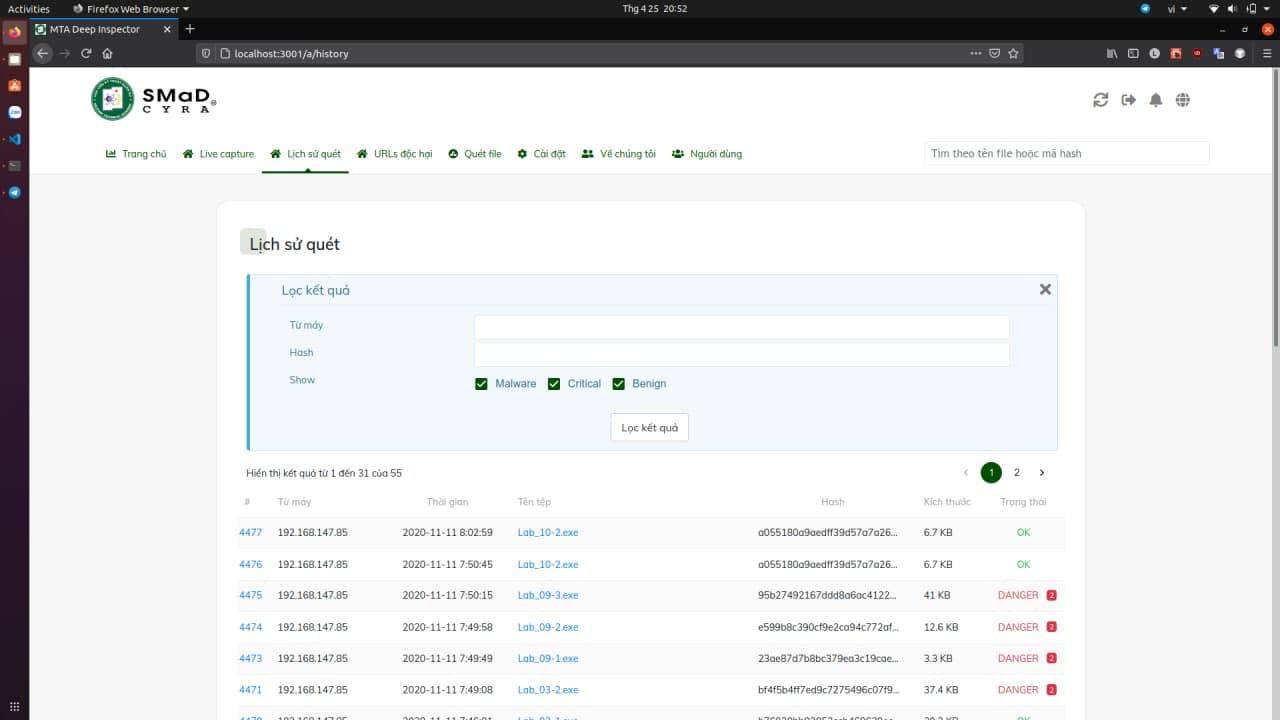Go back with the browser back arrow
The height and width of the screenshot is (720, 1280).
click(42, 53)
